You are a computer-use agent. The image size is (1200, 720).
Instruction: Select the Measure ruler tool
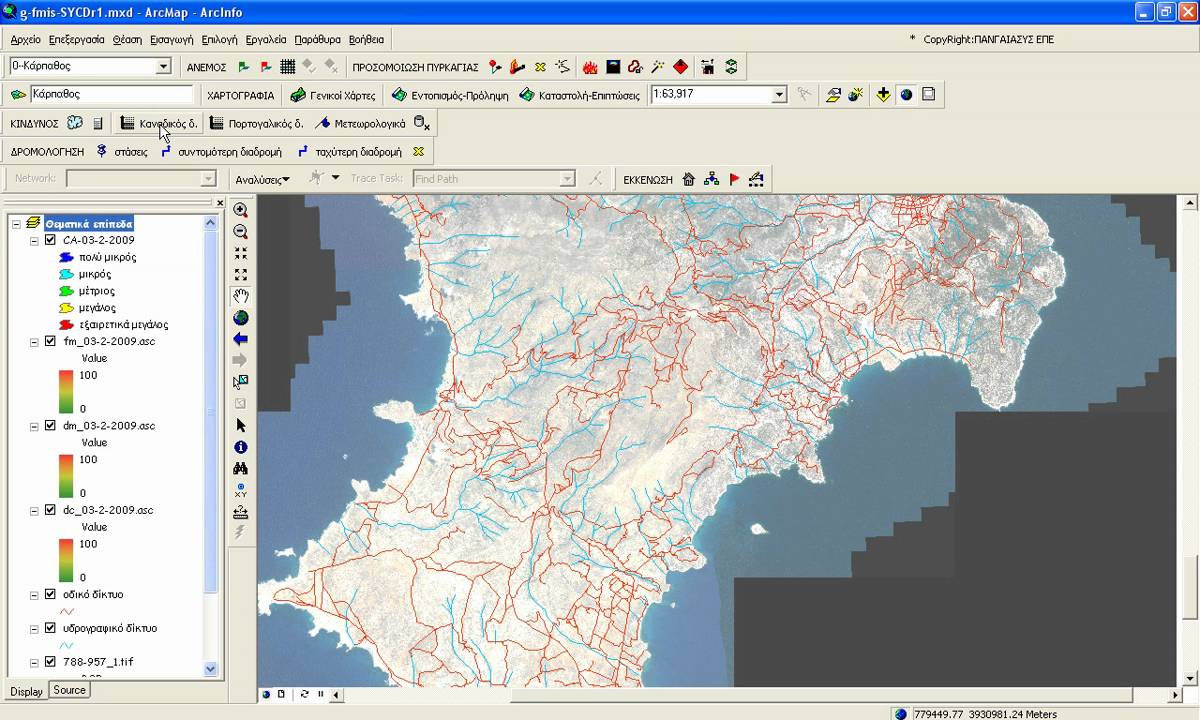point(240,512)
